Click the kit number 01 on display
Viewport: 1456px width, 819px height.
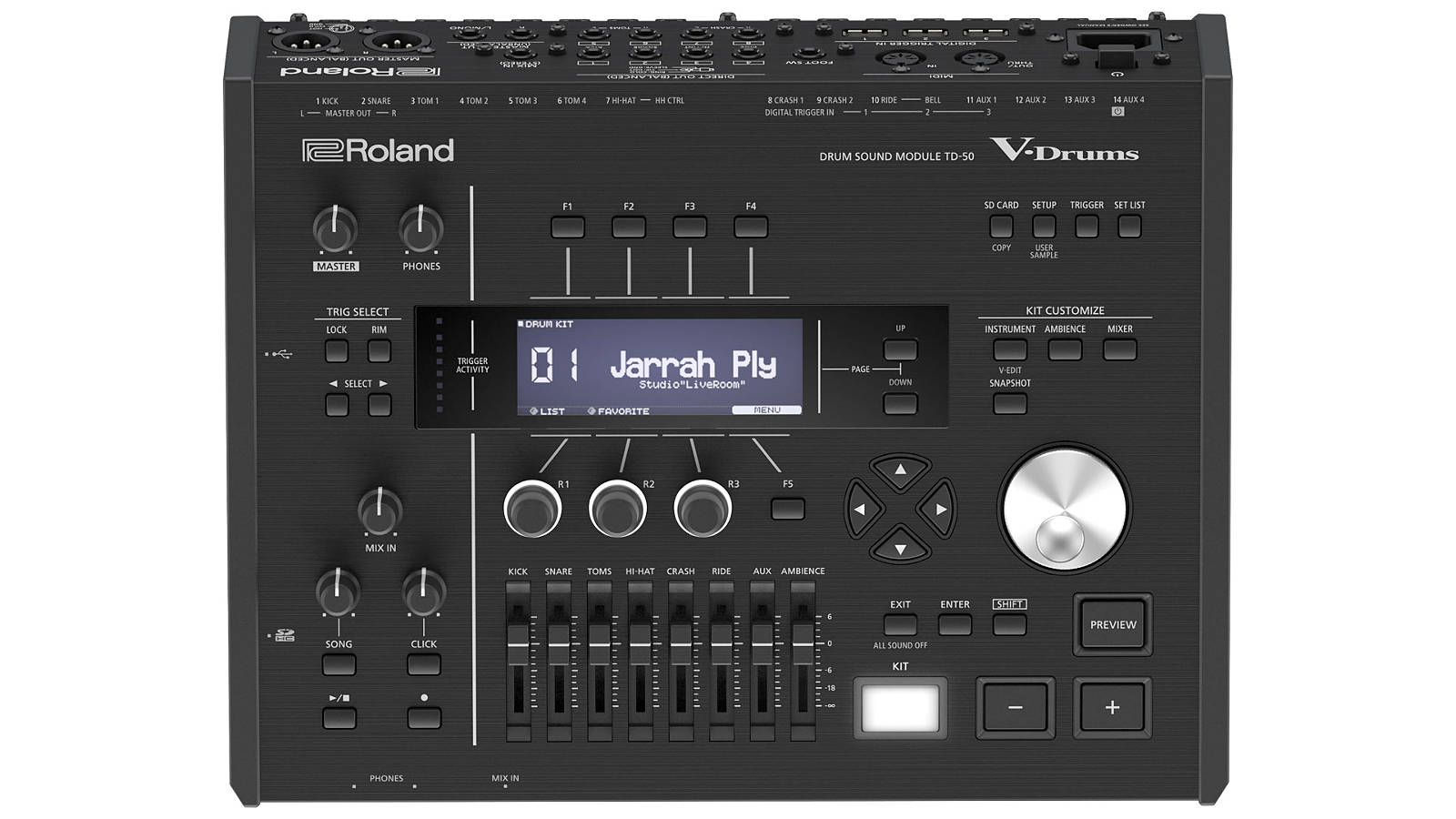pyautogui.click(x=554, y=365)
